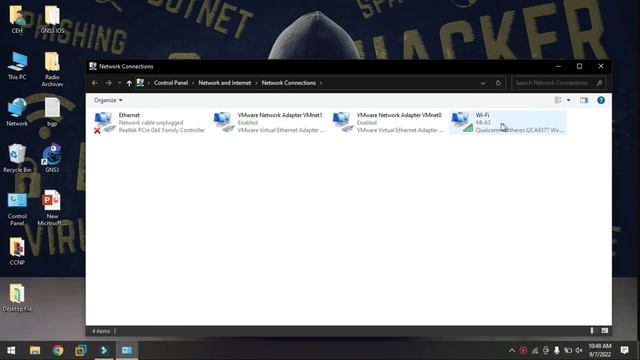This screenshot has width=640, height=360.
Task: Click the change your view icon
Action: tap(558, 100)
